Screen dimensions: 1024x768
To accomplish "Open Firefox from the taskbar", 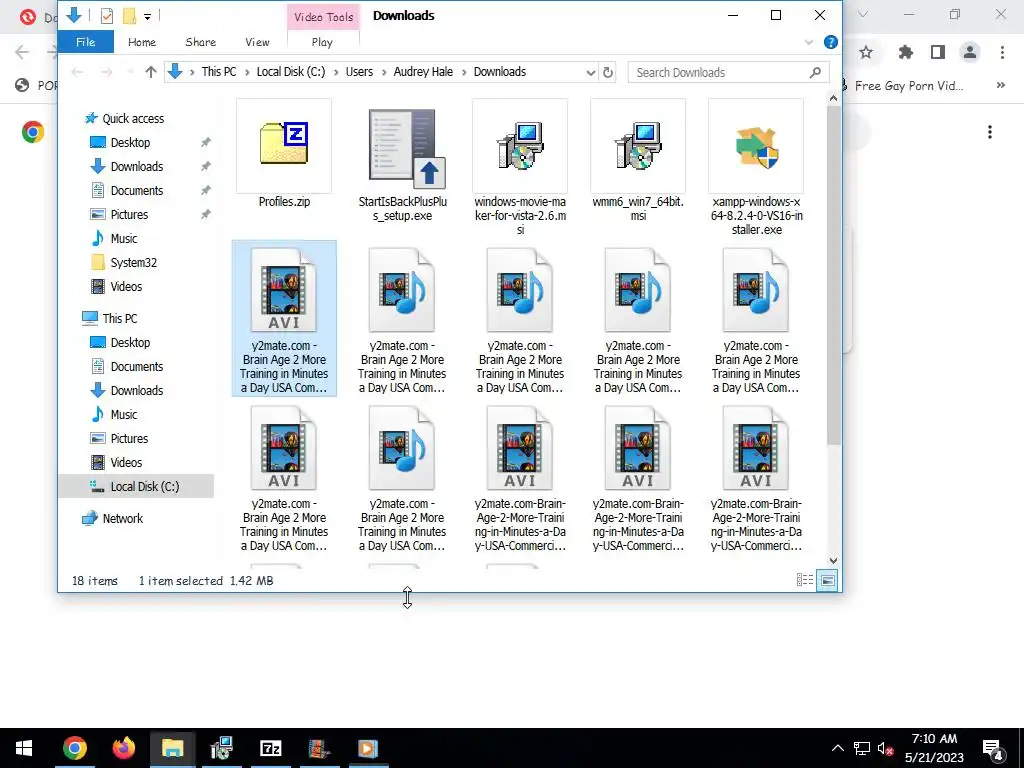I will coord(123,748).
